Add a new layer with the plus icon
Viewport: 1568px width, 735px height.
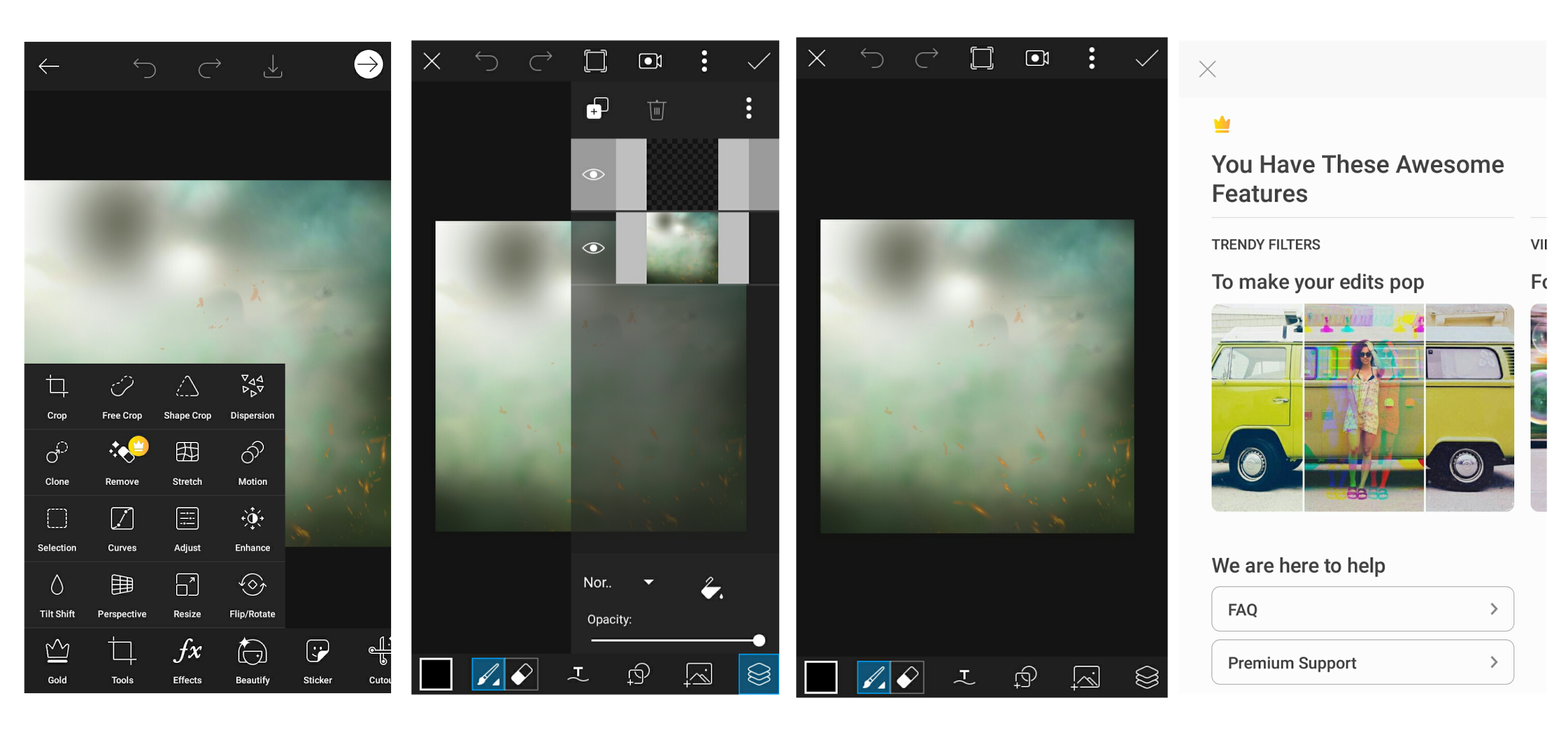click(596, 109)
